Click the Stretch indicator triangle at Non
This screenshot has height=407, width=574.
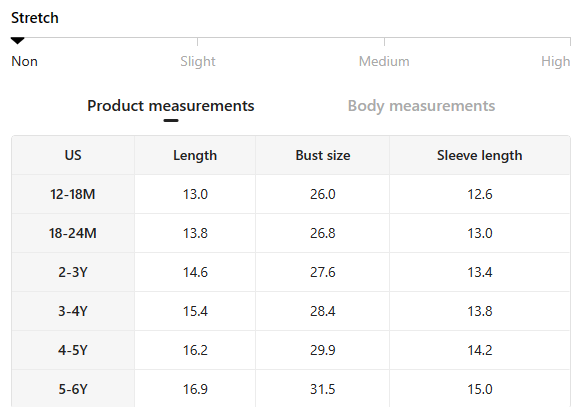17,41
